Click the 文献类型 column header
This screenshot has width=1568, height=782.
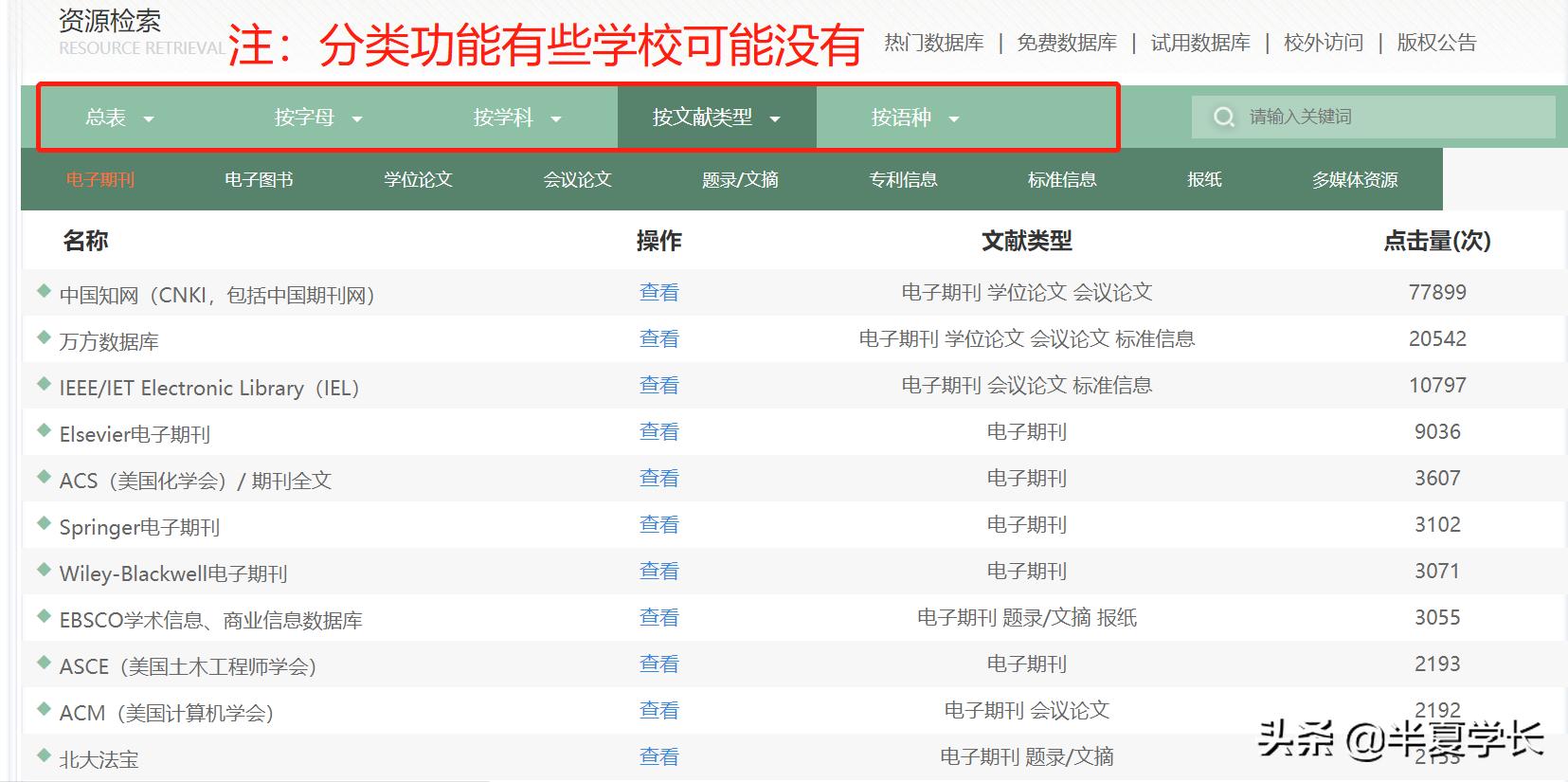click(x=1027, y=241)
